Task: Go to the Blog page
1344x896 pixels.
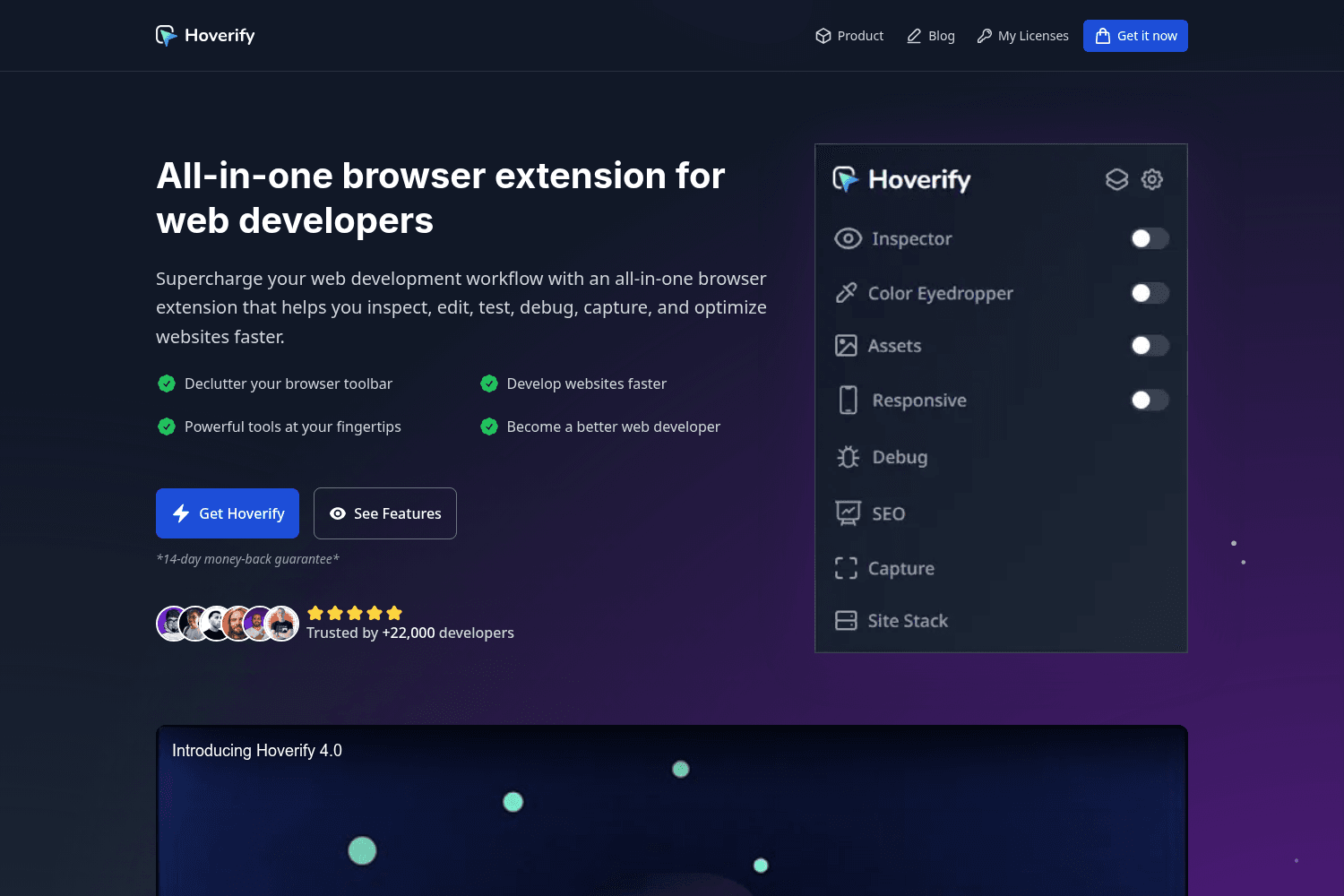Action: click(x=931, y=36)
